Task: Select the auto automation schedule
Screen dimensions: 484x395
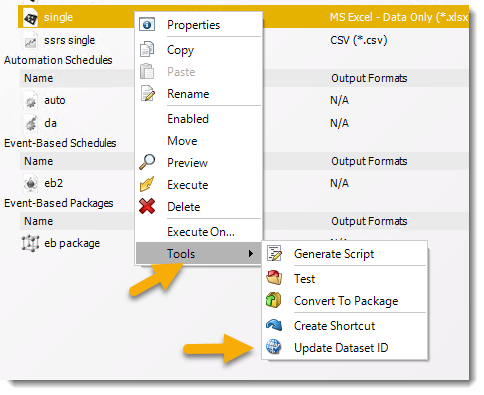Action: tap(55, 100)
